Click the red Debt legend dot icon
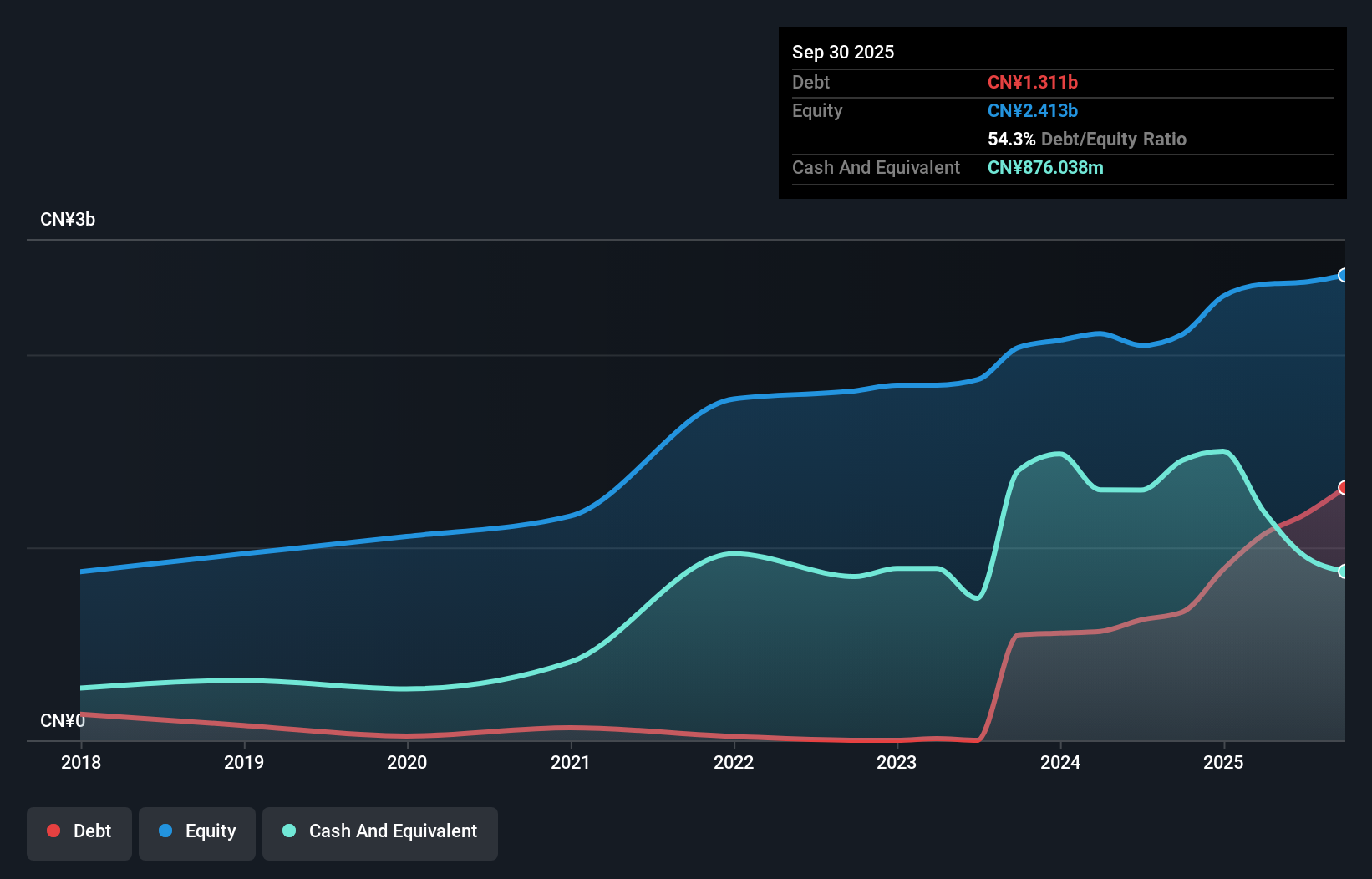Screen dimensions: 1372x879 53,831
